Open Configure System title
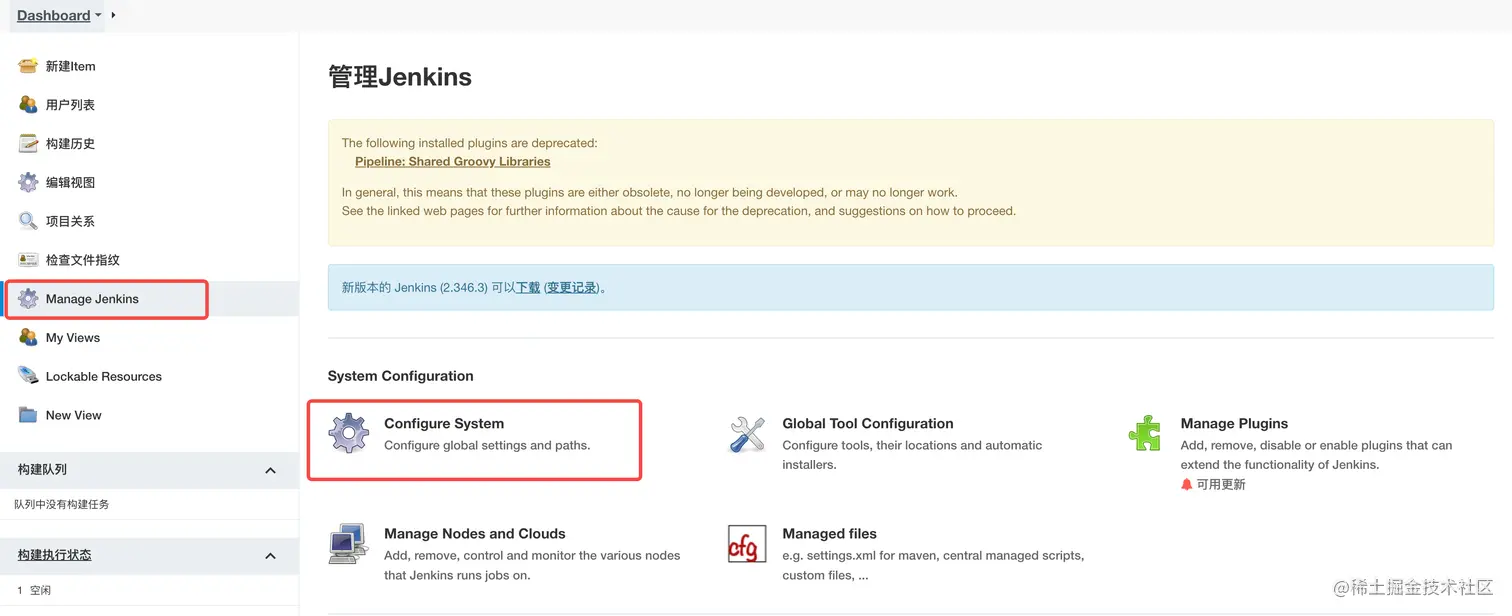The image size is (1512, 616). 444,424
